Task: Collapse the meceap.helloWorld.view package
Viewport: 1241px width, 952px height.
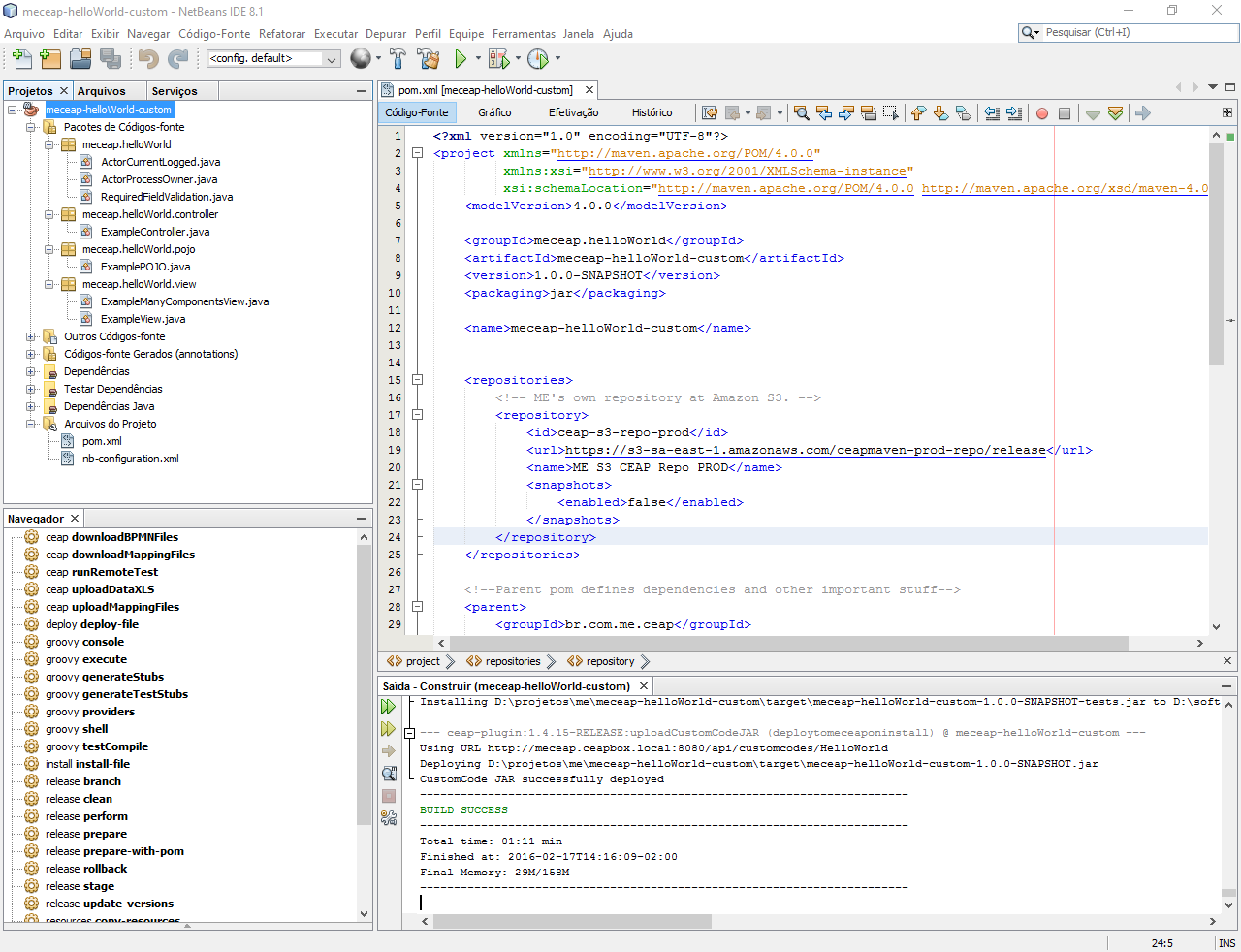Action: tap(49, 284)
